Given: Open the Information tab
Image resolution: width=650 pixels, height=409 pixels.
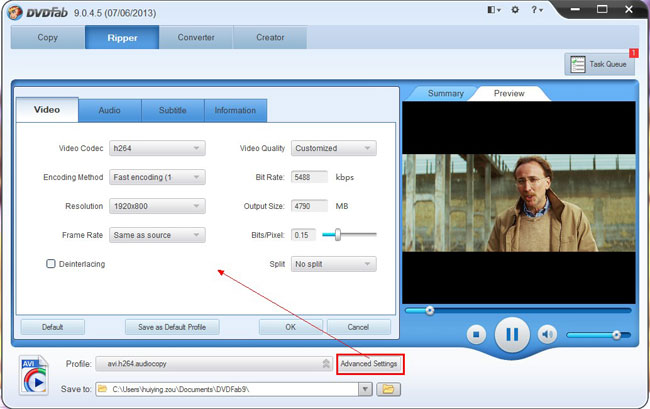Looking at the screenshot, I should (235, 110).
